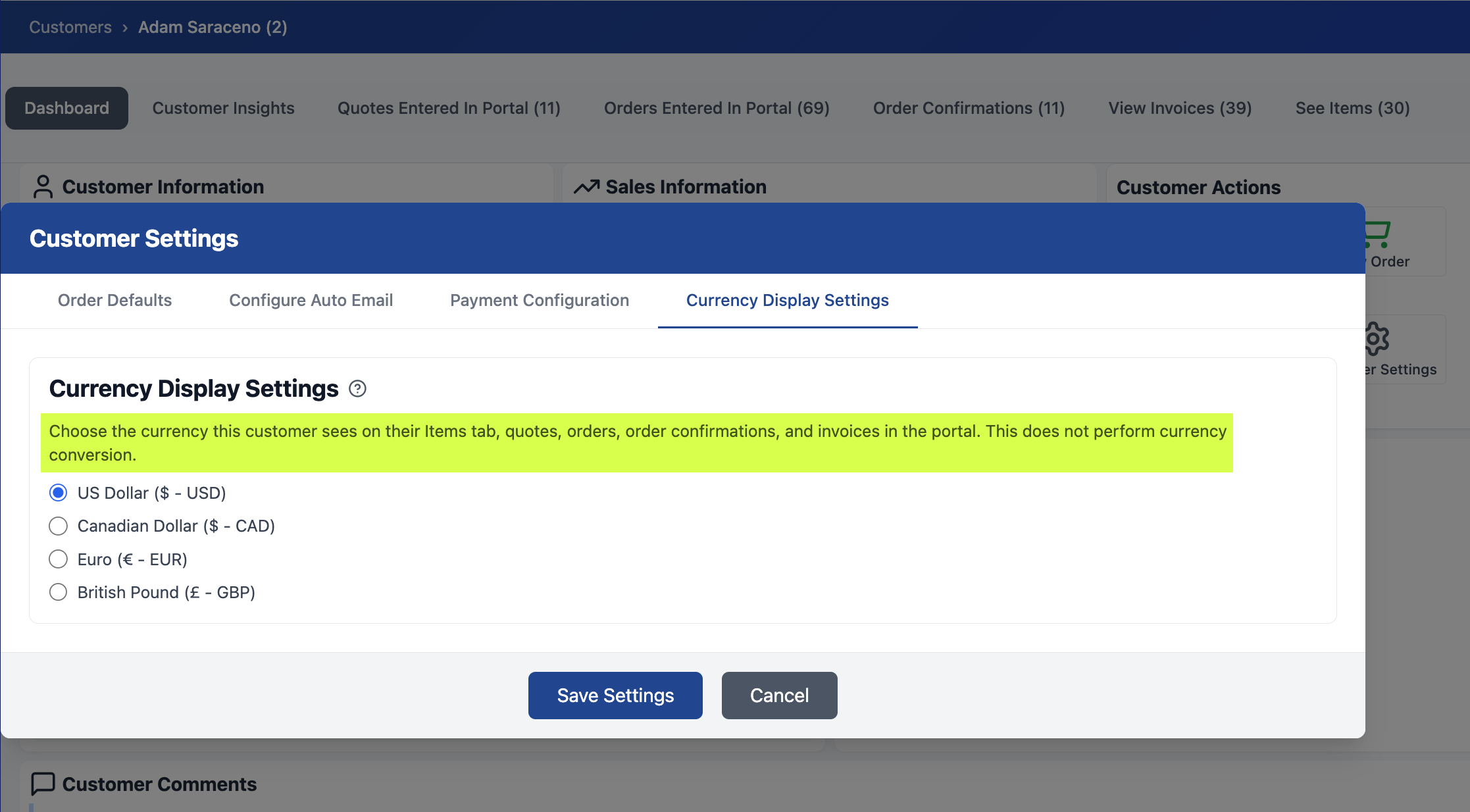Click the Customer Actions heading
This screenshot has width=1470, height=812.
pyautogui.click(x=1198, y=188)
